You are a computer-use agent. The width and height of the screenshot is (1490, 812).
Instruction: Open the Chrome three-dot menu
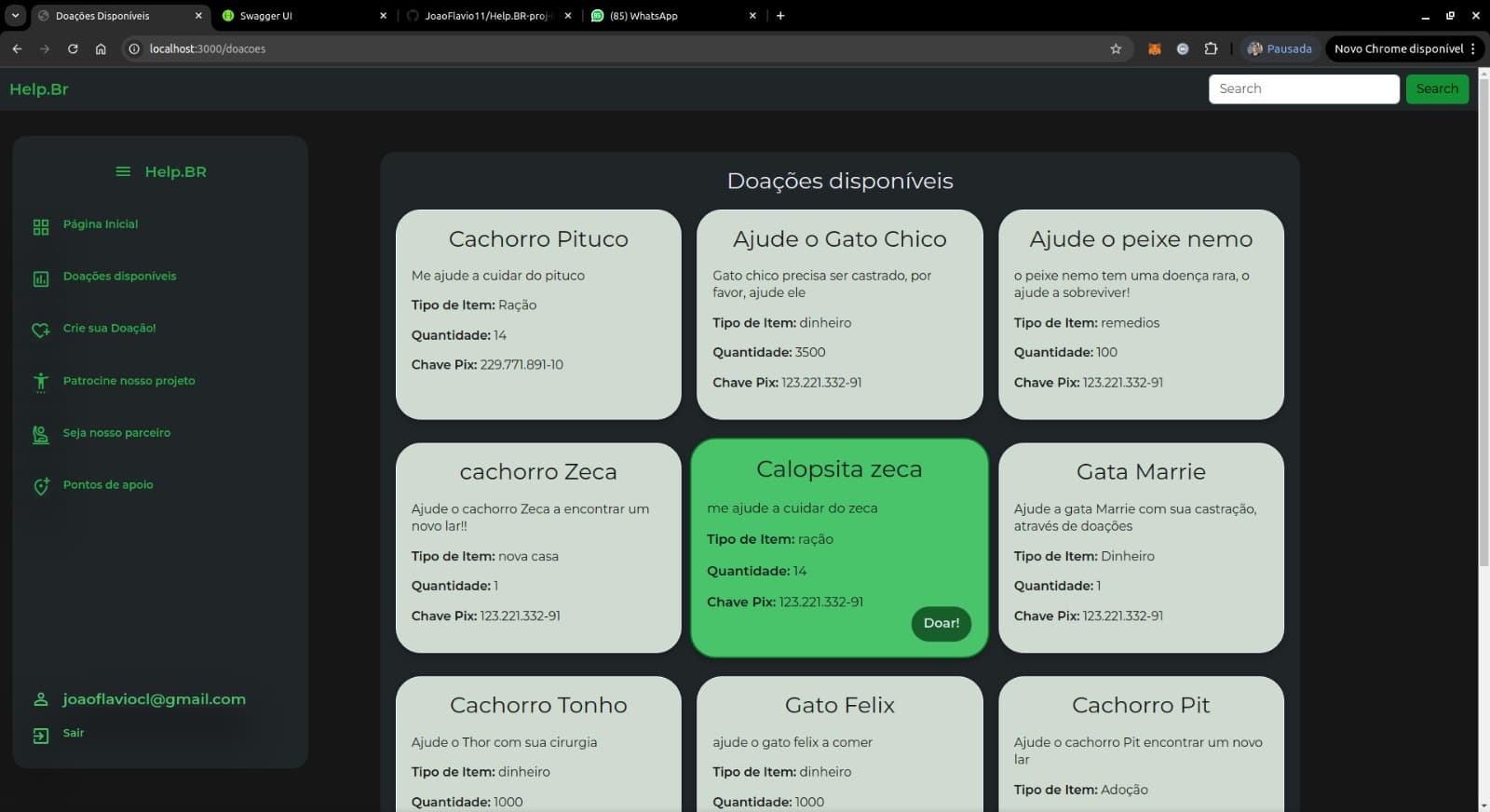point(1473,49)
